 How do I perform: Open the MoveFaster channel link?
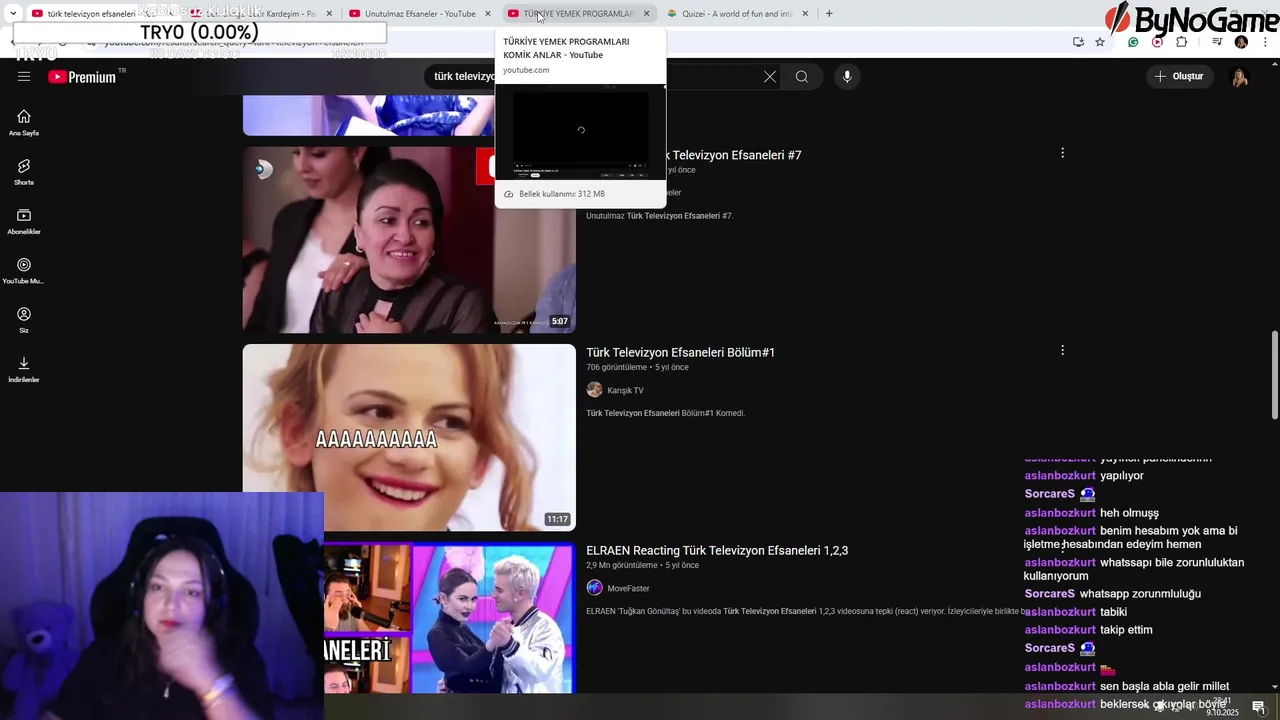628,588
